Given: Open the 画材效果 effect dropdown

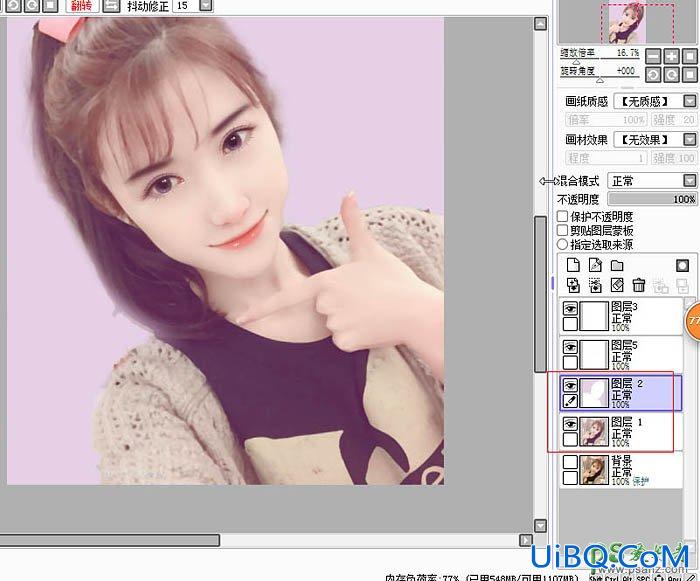Looking at the screenshot, I should (690, 139).
